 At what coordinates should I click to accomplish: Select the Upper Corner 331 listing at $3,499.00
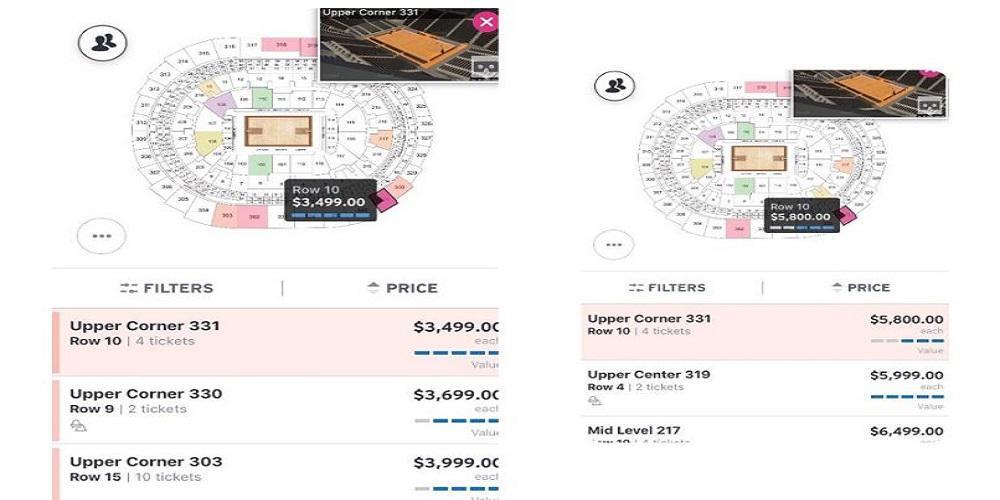tap(275, 341)
